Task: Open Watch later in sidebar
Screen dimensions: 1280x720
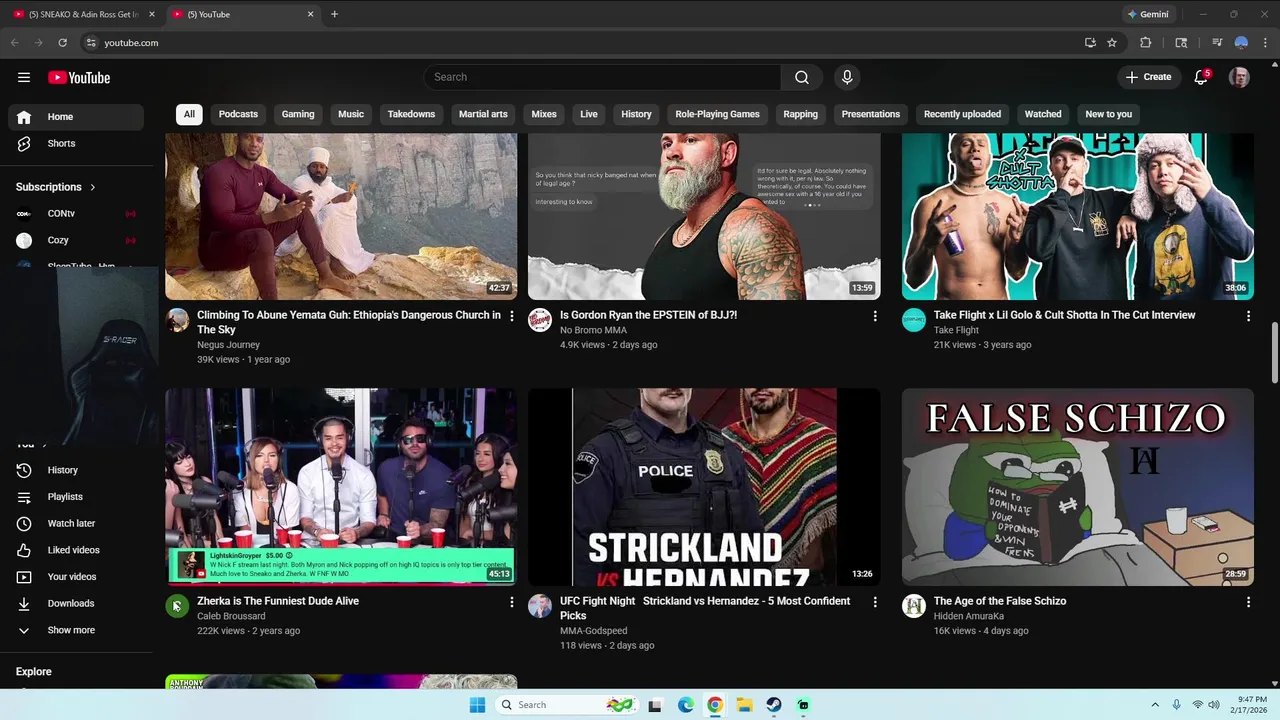Action: coord(76,523)
